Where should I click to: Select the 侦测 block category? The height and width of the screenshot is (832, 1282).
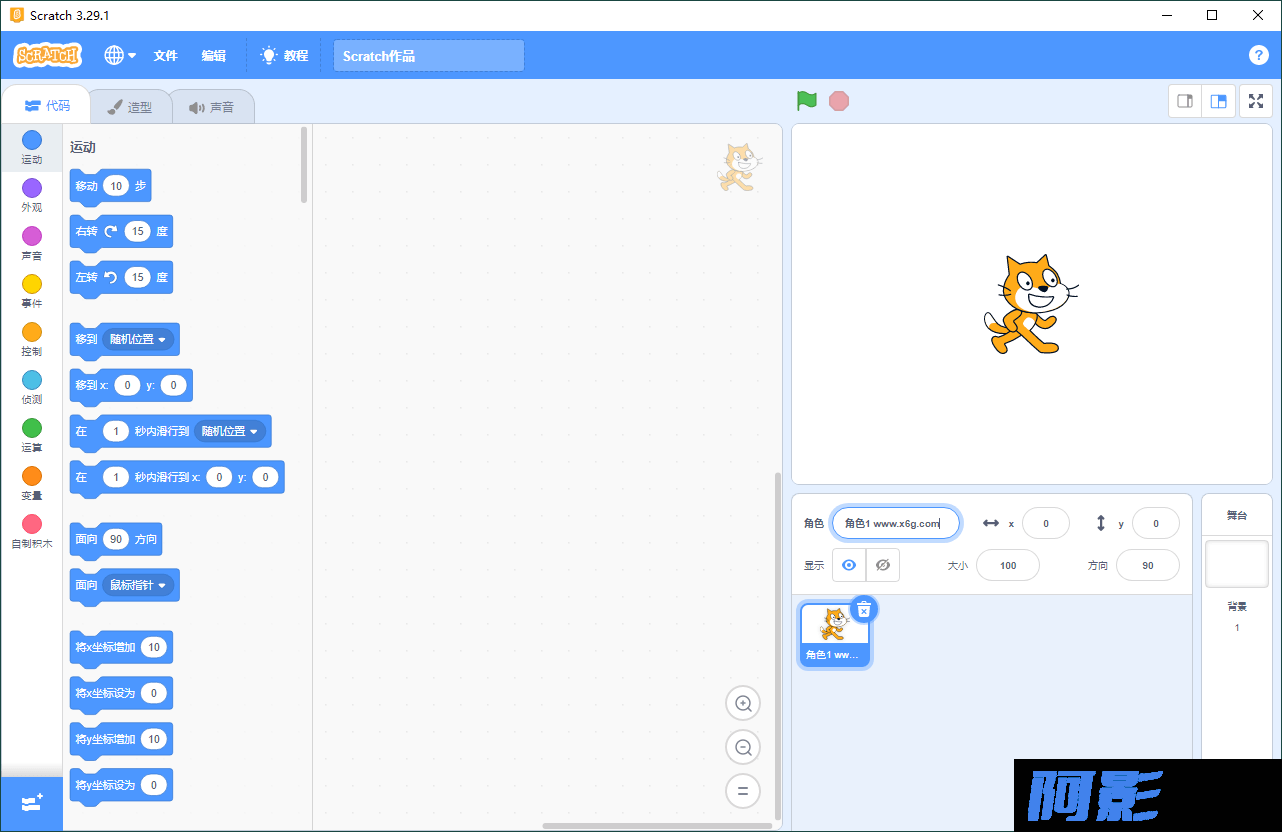point(32,387)
